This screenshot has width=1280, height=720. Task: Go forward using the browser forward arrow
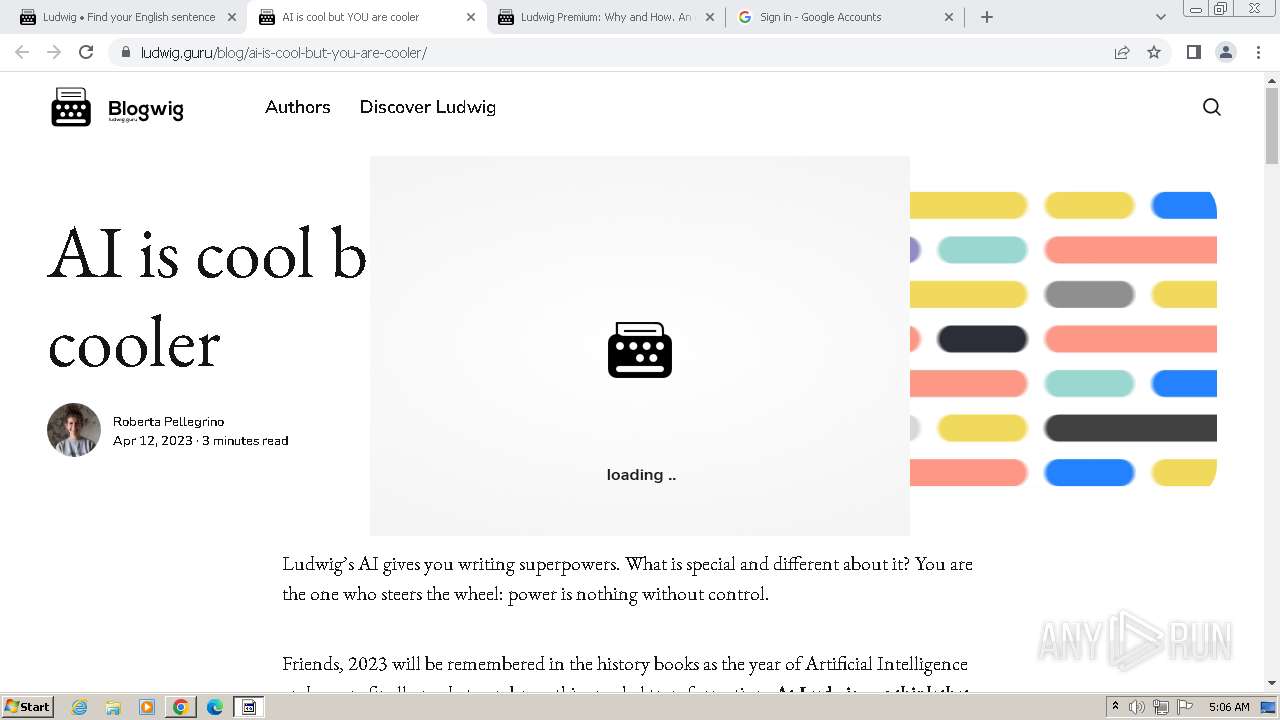(x=54, y=52)
